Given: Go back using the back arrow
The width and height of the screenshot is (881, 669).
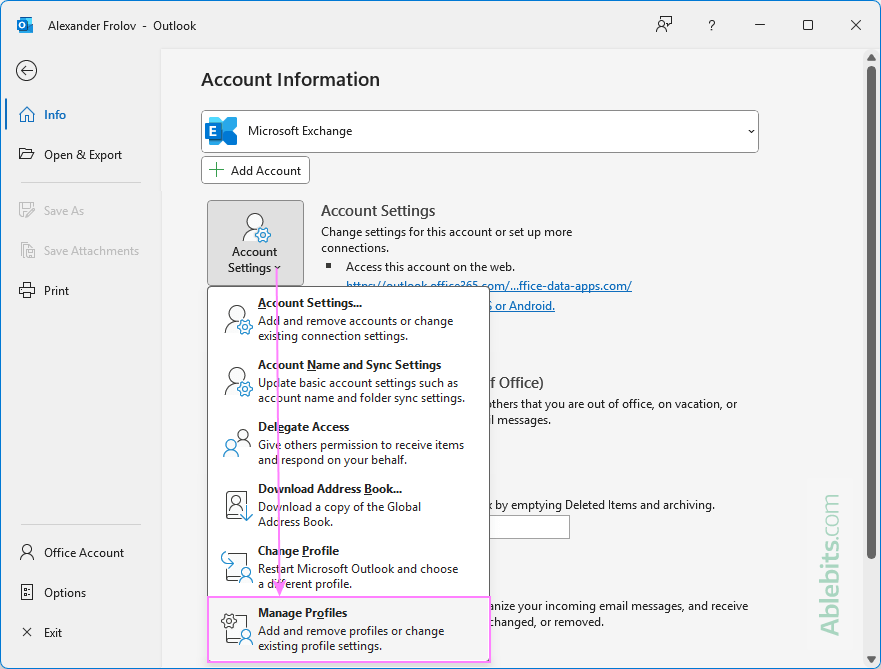Looking at the screenshot, I should click(26, 71).
